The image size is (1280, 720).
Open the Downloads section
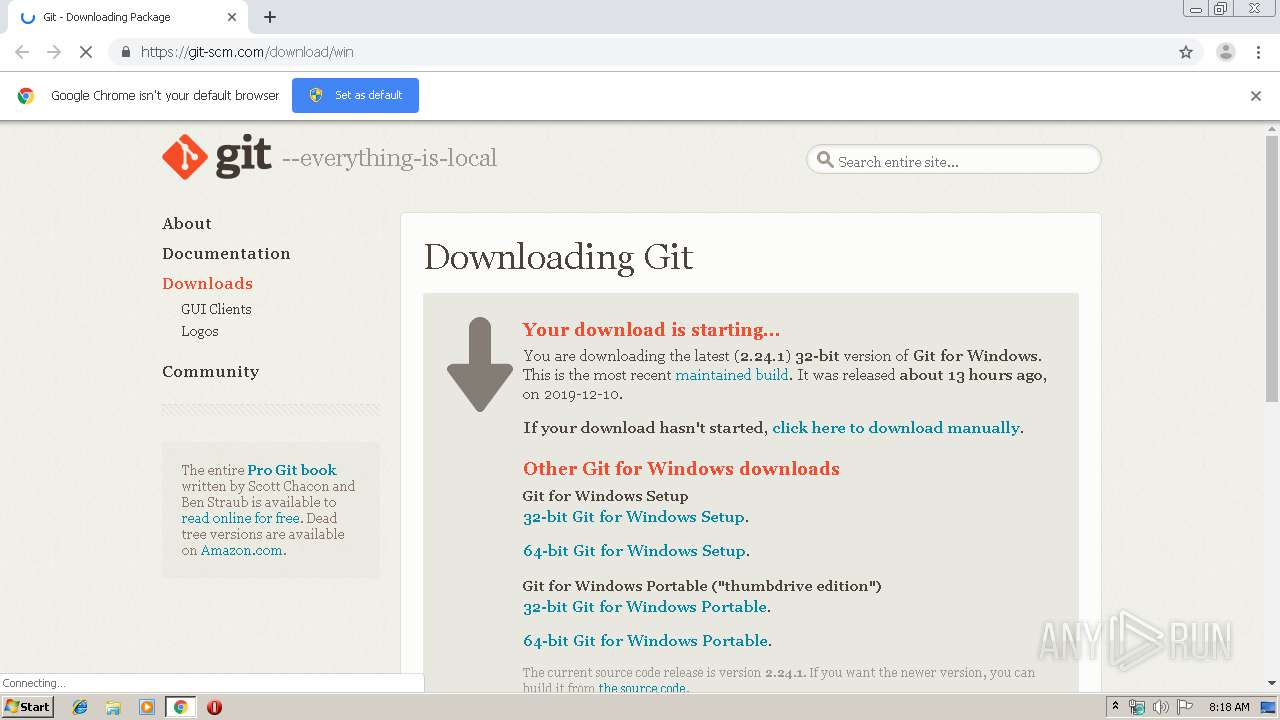[207, 283]
